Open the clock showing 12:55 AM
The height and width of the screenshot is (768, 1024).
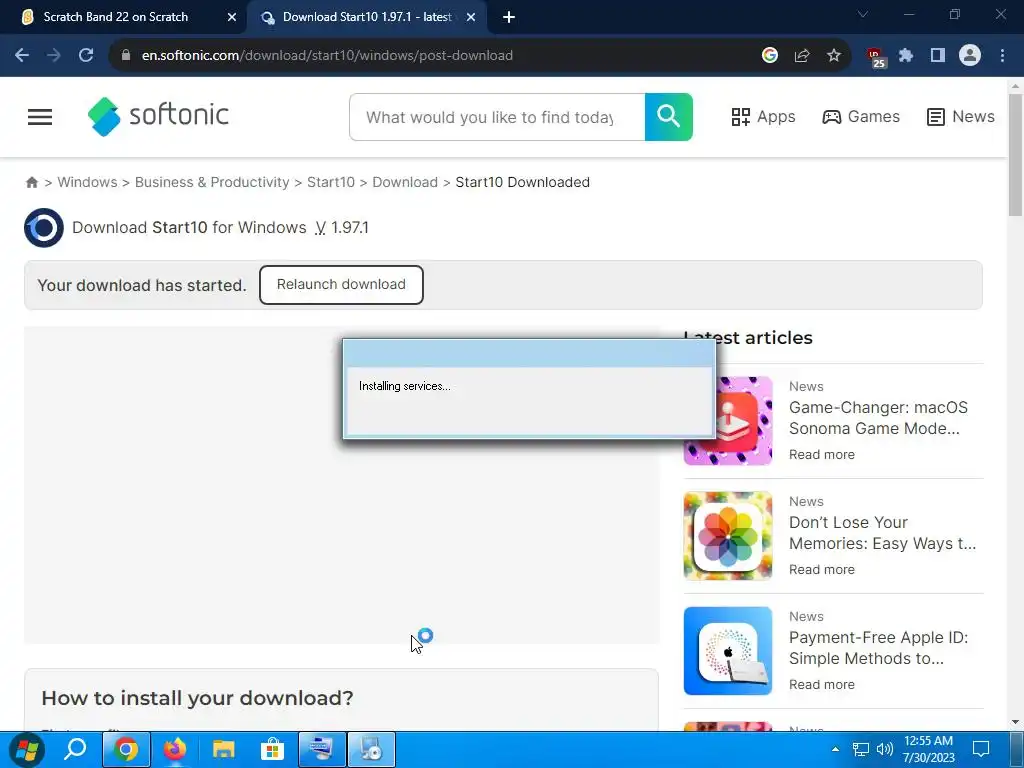pyautogui.click(x=929, y=750)
